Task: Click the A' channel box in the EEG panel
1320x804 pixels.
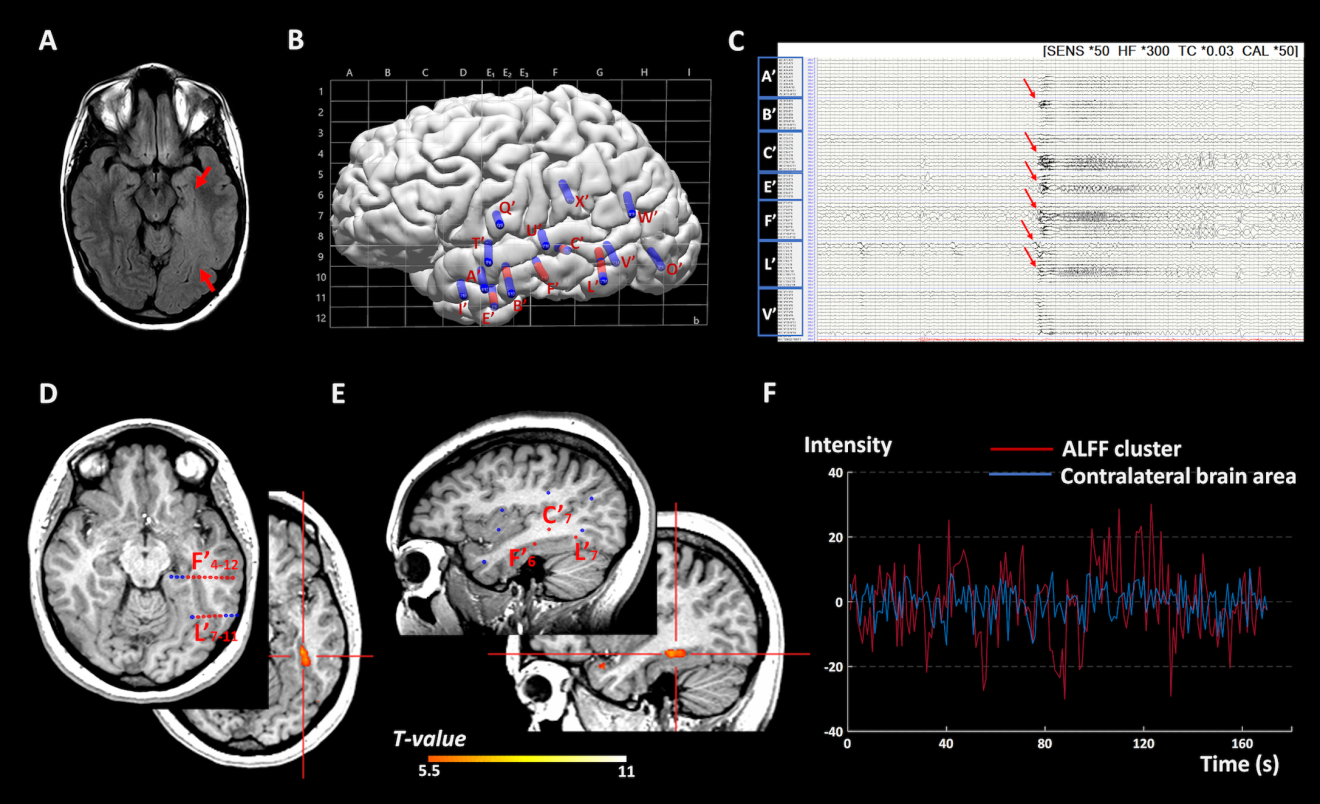Action: point(780,77)
